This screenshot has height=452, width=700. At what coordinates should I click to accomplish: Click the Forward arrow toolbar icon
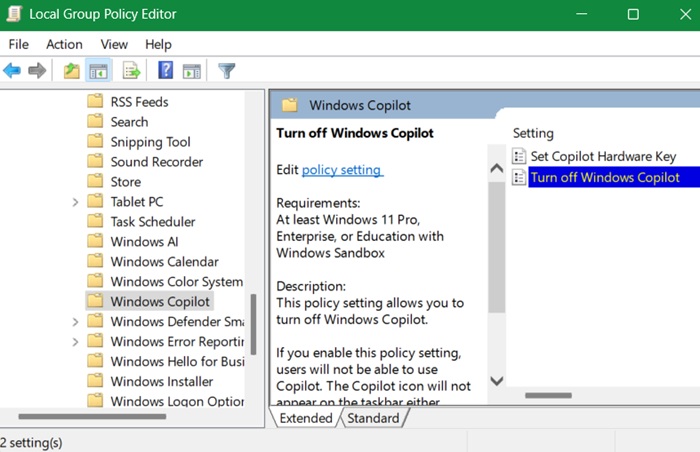(37, 71)
